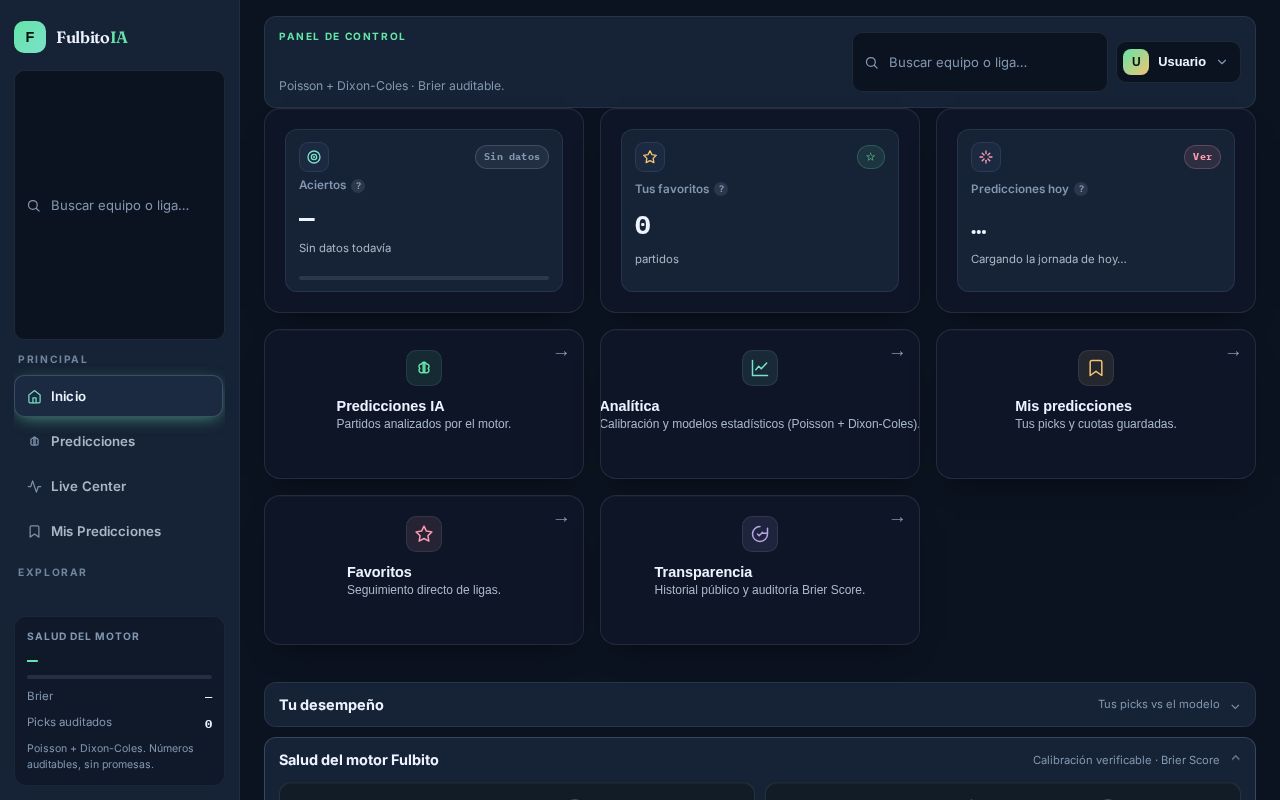Toggle the green star badge in Tus favoritos
1280x800 pixels.
pyautogui.click(x=871, y=157)
